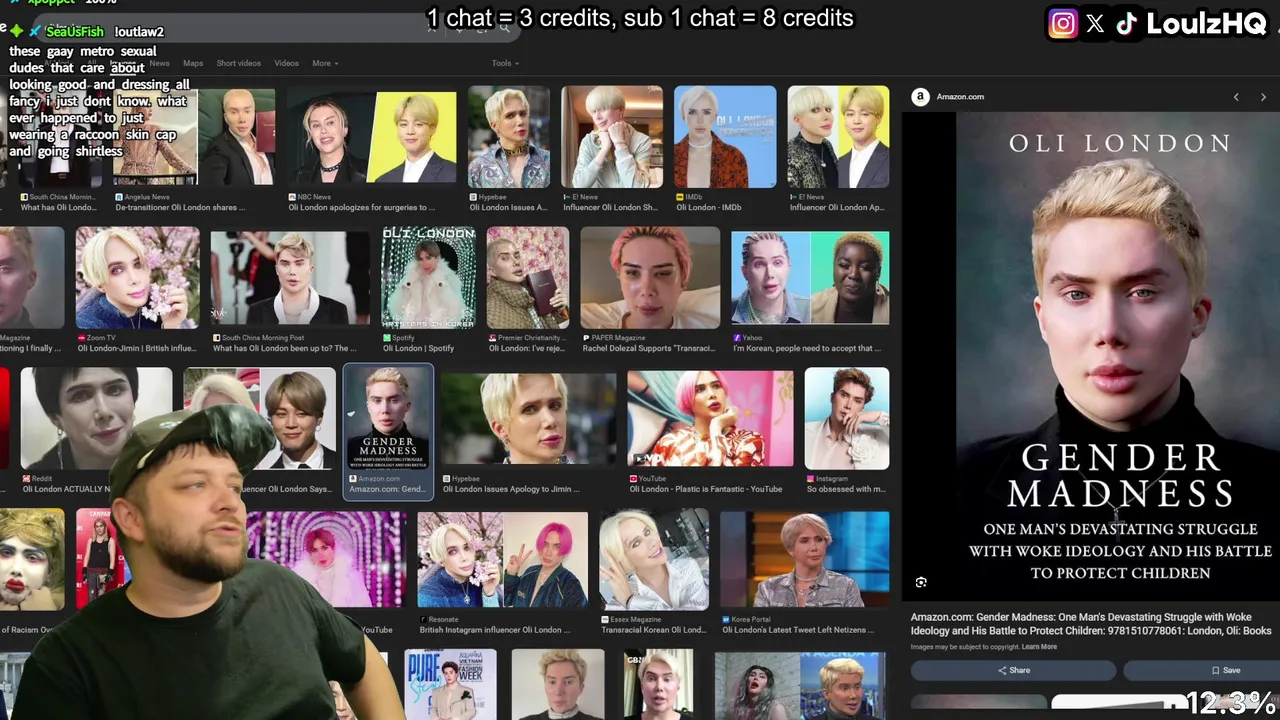The image size is (1280, 720).
Task: Click the Reddit favicon under thumbnail
Action: (26, 479)
